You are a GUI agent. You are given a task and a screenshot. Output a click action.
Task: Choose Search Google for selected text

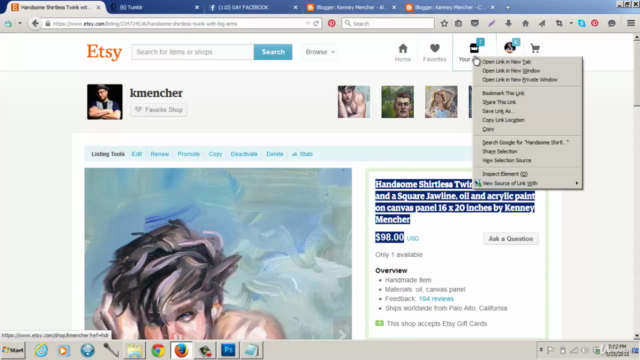pyautogui.click(x=527, y=142)
